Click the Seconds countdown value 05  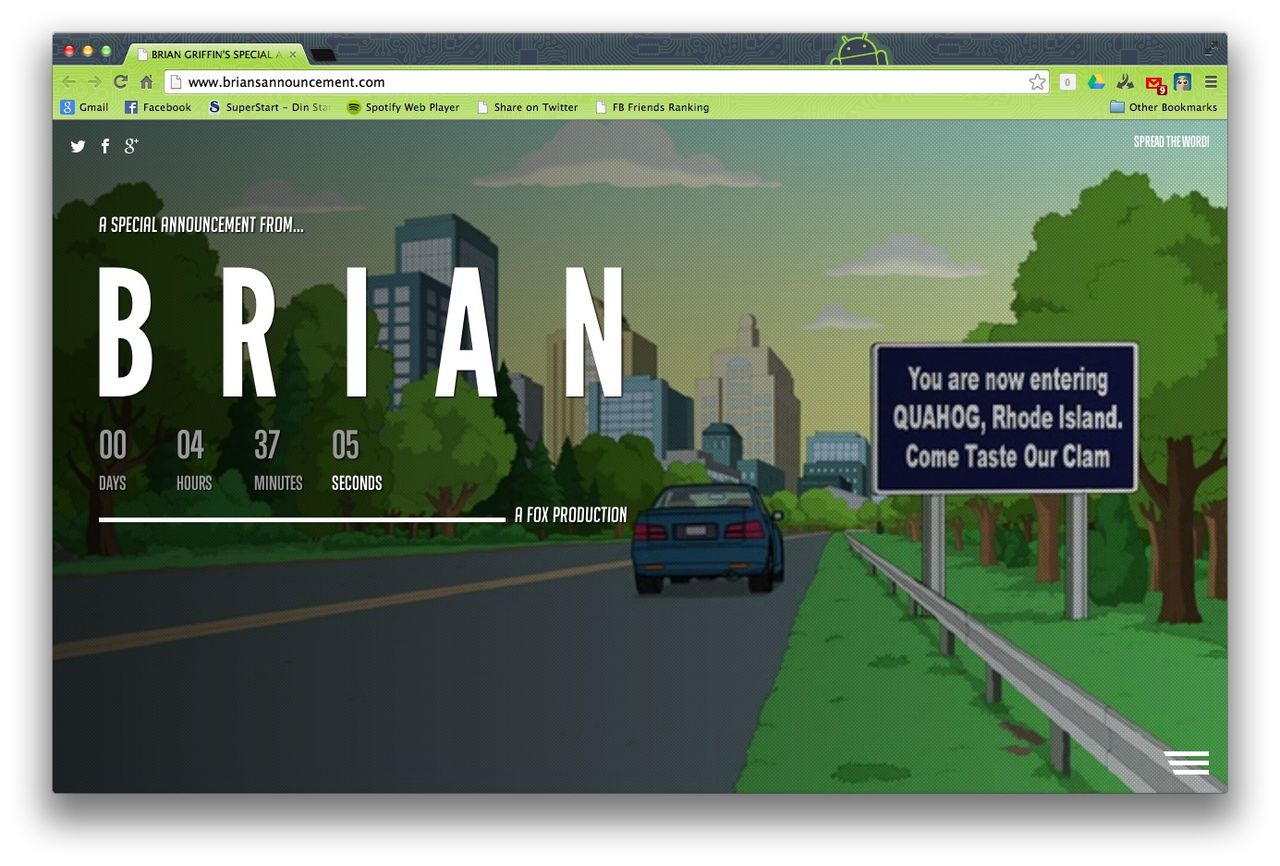tap(345, 445)
